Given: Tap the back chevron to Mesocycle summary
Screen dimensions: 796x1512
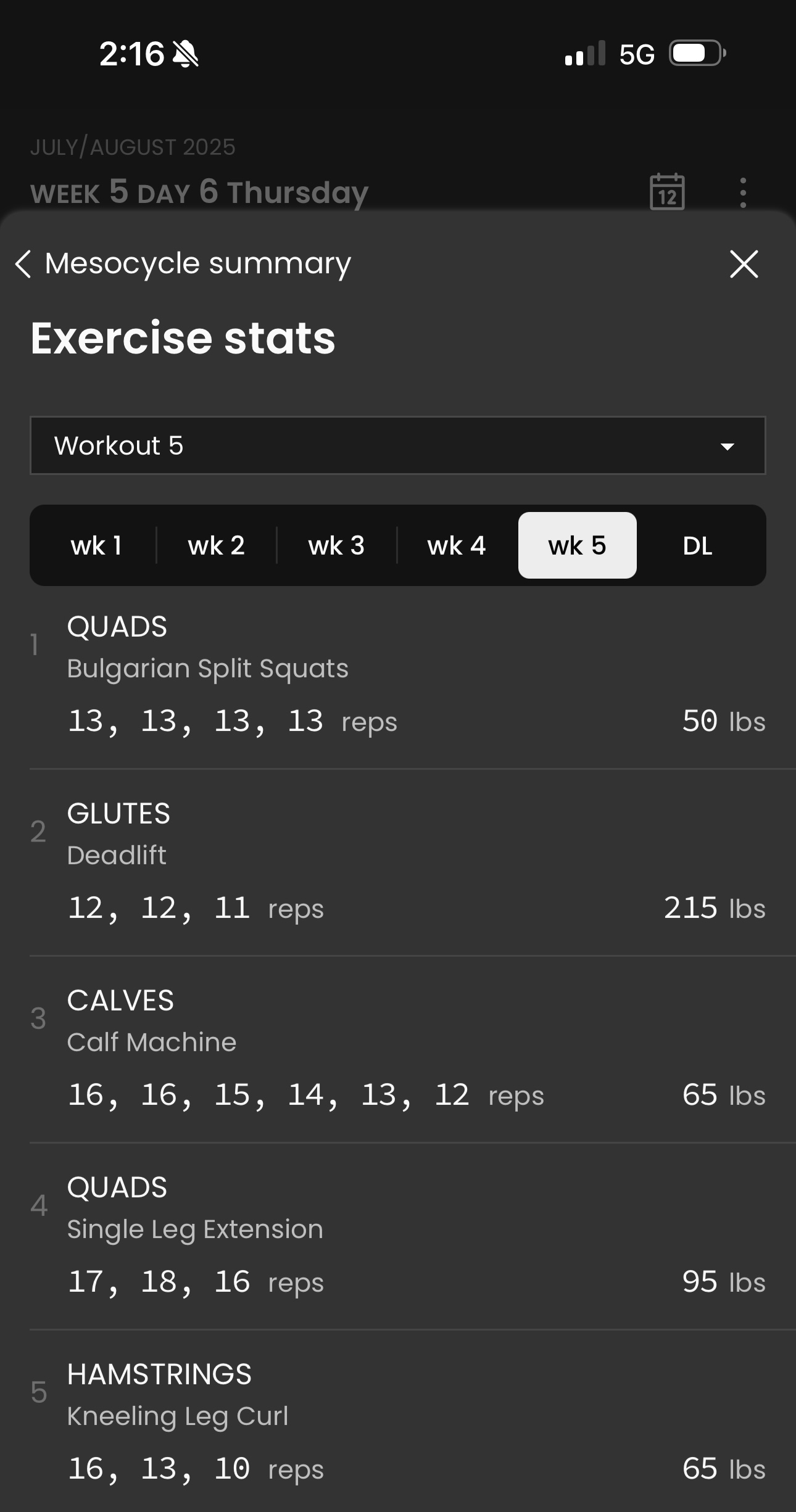Looking at the screenshot, I should [x=23, y=264].
